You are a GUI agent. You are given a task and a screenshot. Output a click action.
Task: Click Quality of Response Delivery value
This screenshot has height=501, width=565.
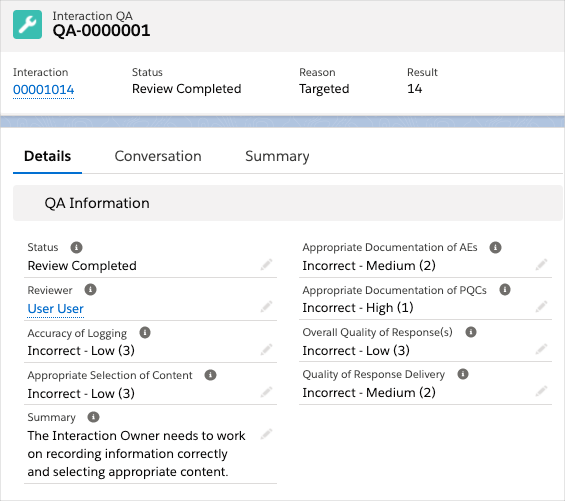pos(369,393)
